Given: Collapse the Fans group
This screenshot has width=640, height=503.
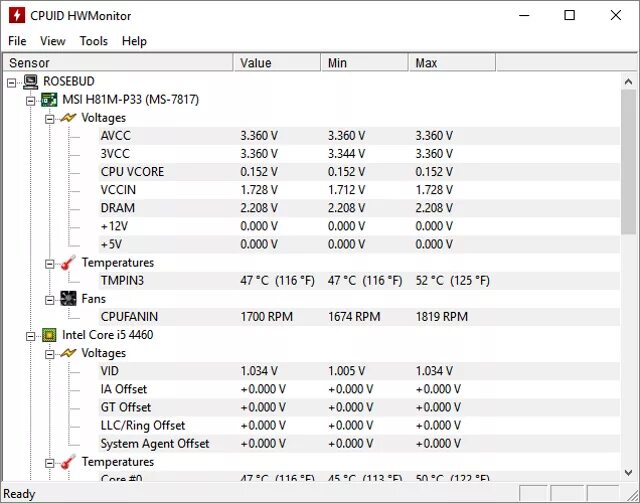Looking at the screenshot, I should pos(49,300).
